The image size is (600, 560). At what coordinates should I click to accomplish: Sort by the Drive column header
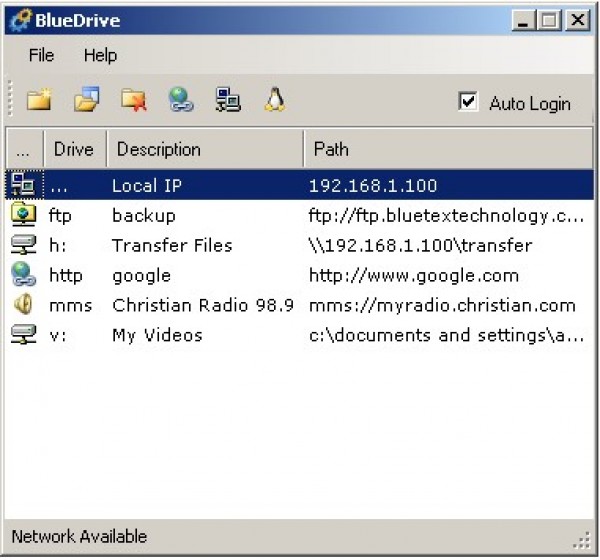click(75, 149)
